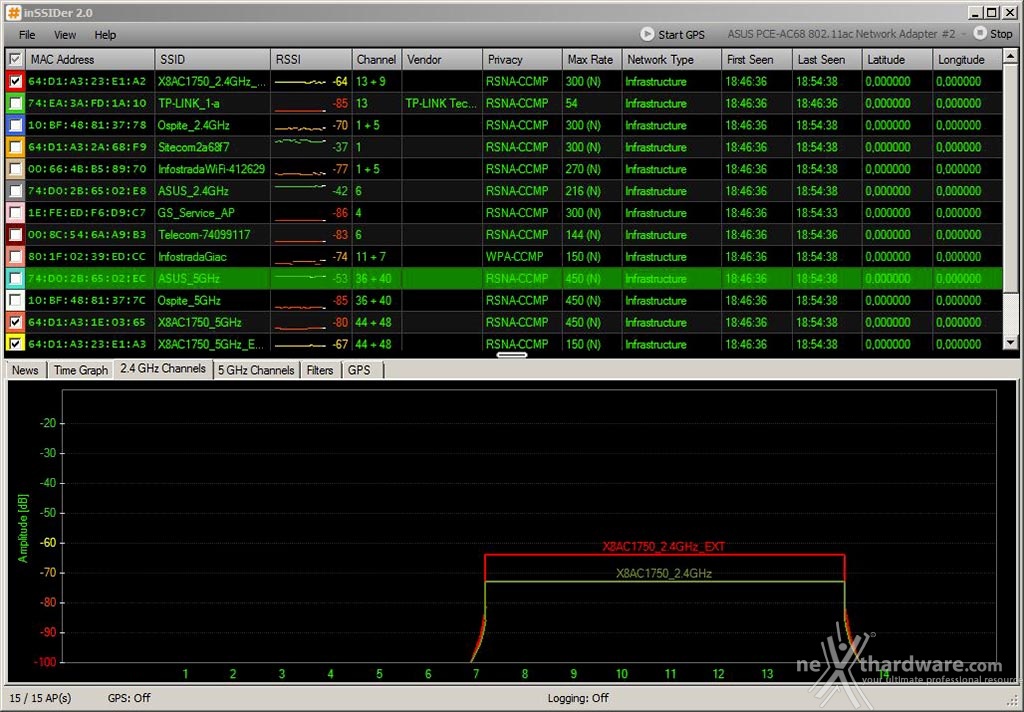Open the Filters tab
This screenshot has height=712, width=1024.
(x=320, y=370)
